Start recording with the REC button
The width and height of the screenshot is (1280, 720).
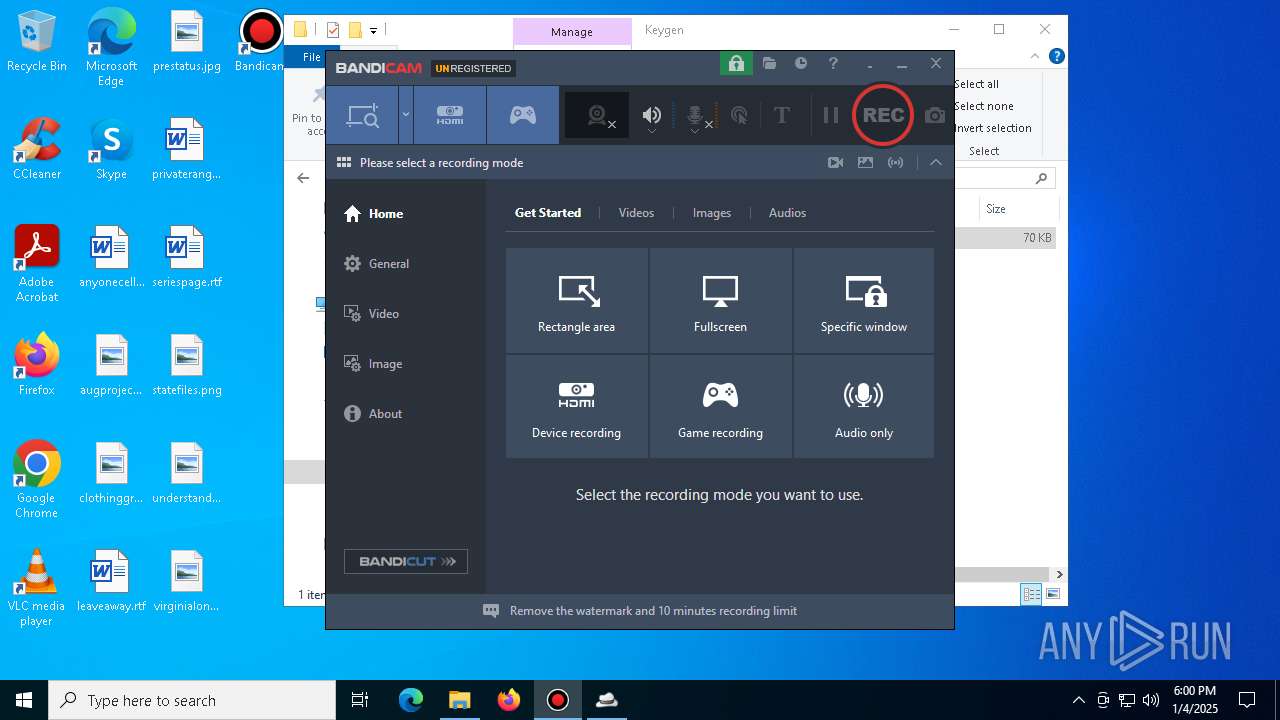[x=883, y=115]
